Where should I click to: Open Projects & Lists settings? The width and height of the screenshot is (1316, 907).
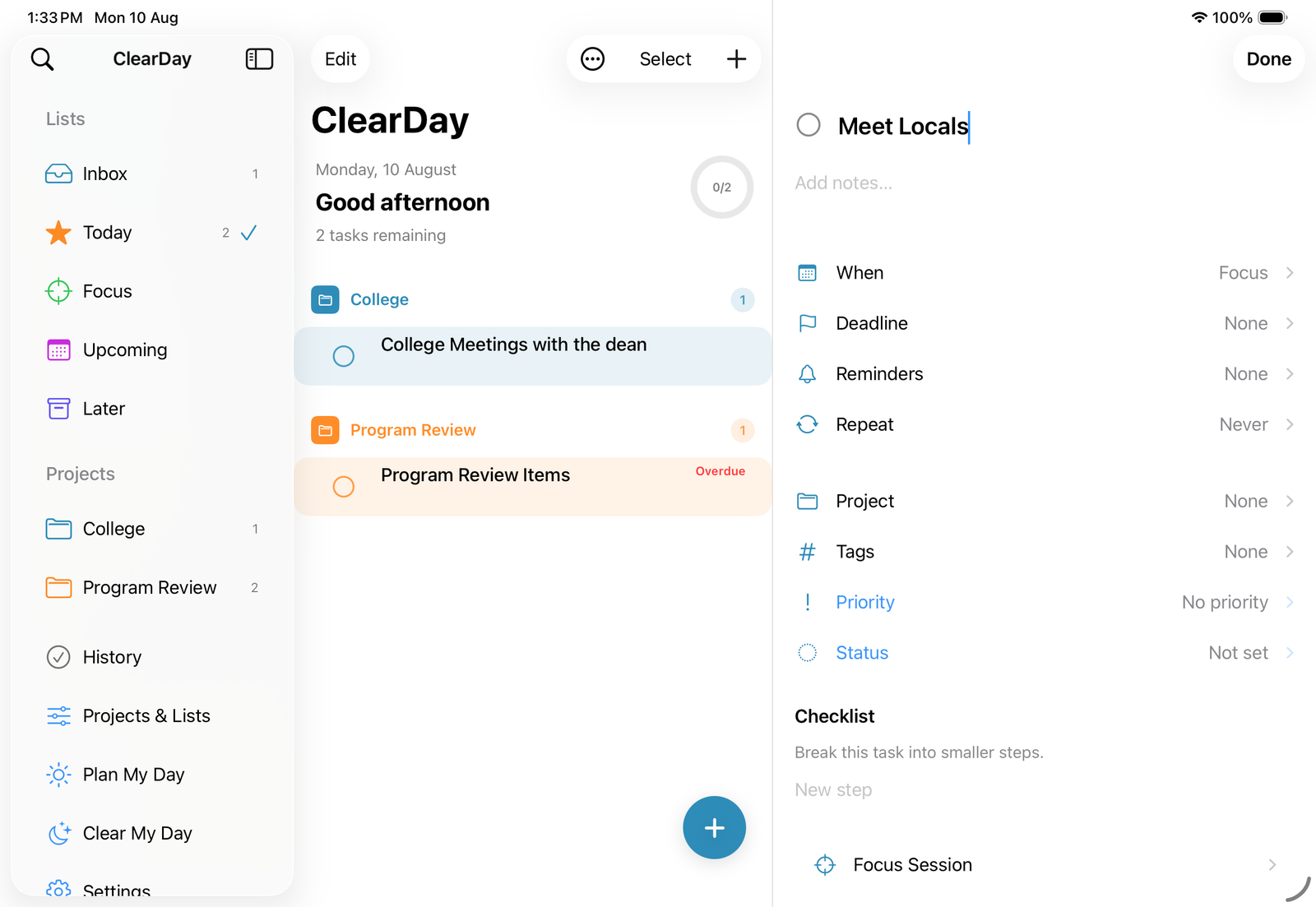point(152,716)
